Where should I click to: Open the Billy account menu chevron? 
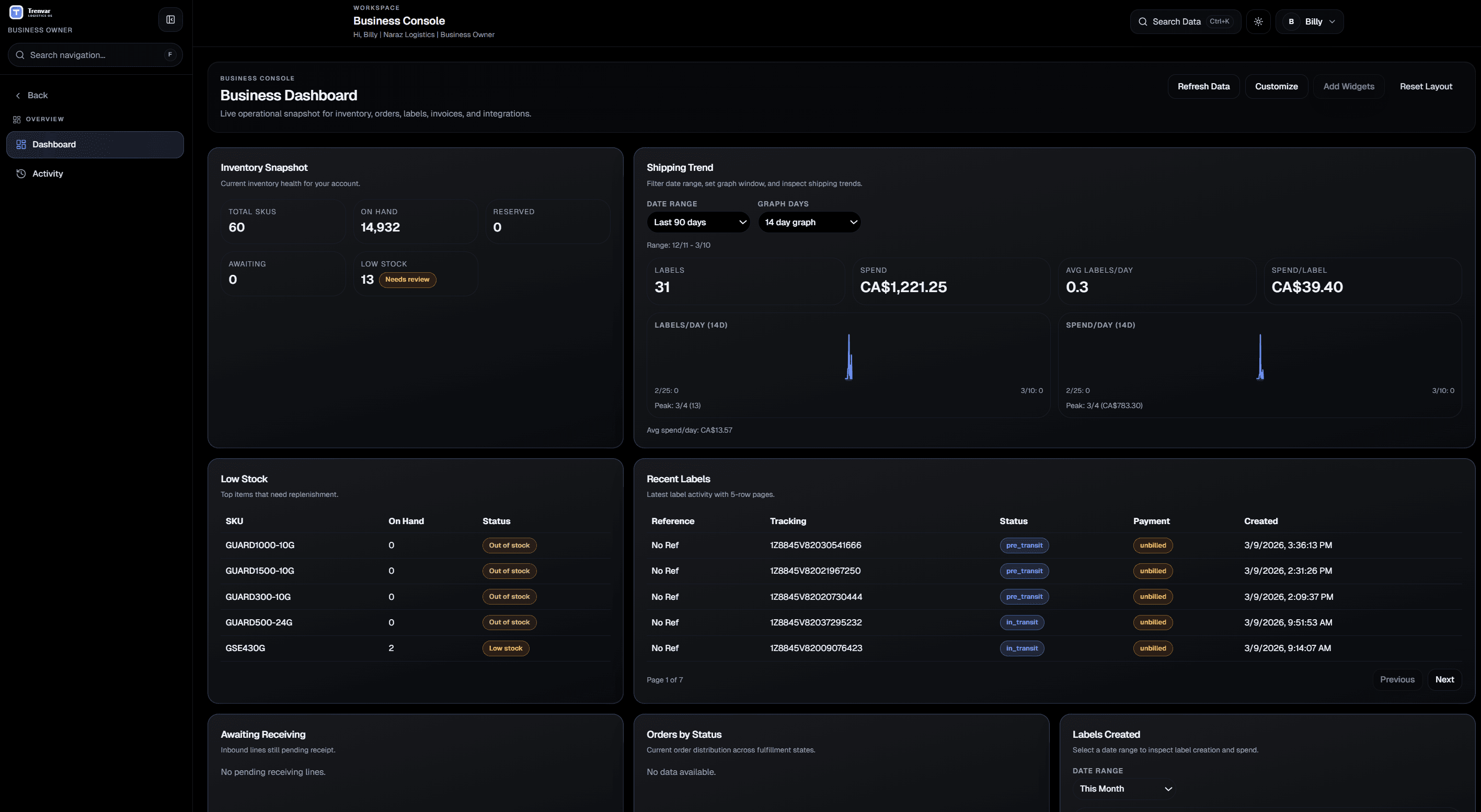(x=1333, y=21)
